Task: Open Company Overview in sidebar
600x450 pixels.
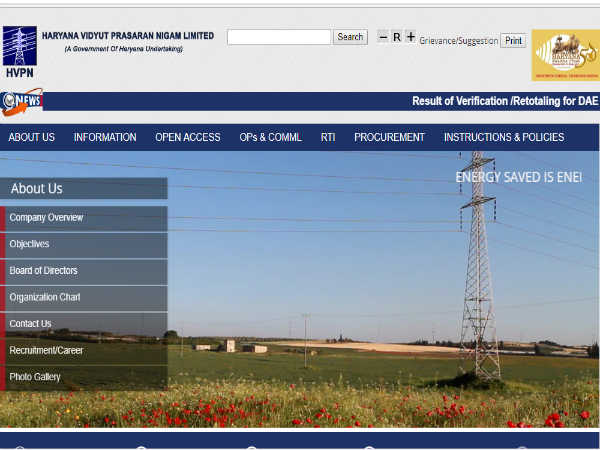Action: (46, 218)
